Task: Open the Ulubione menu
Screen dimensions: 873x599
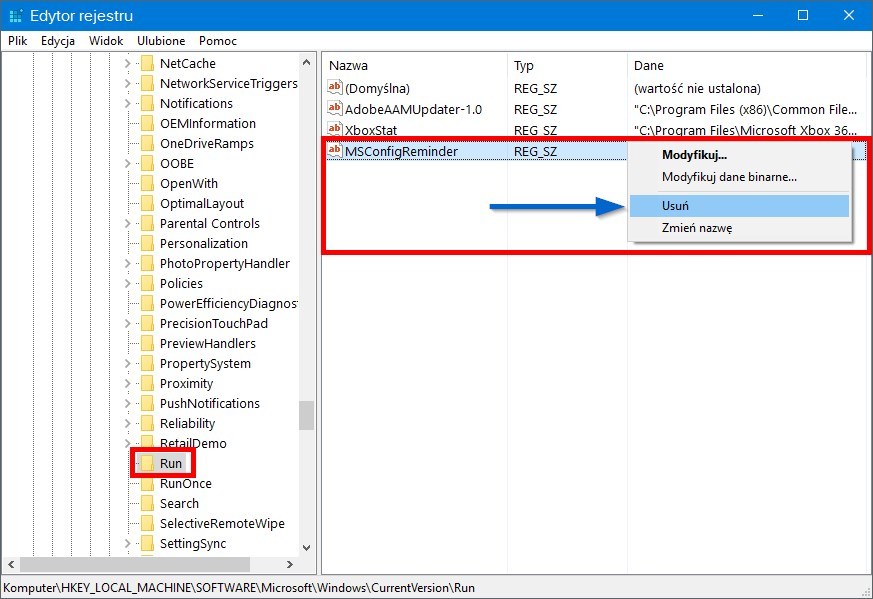Action: coord(161,41)
